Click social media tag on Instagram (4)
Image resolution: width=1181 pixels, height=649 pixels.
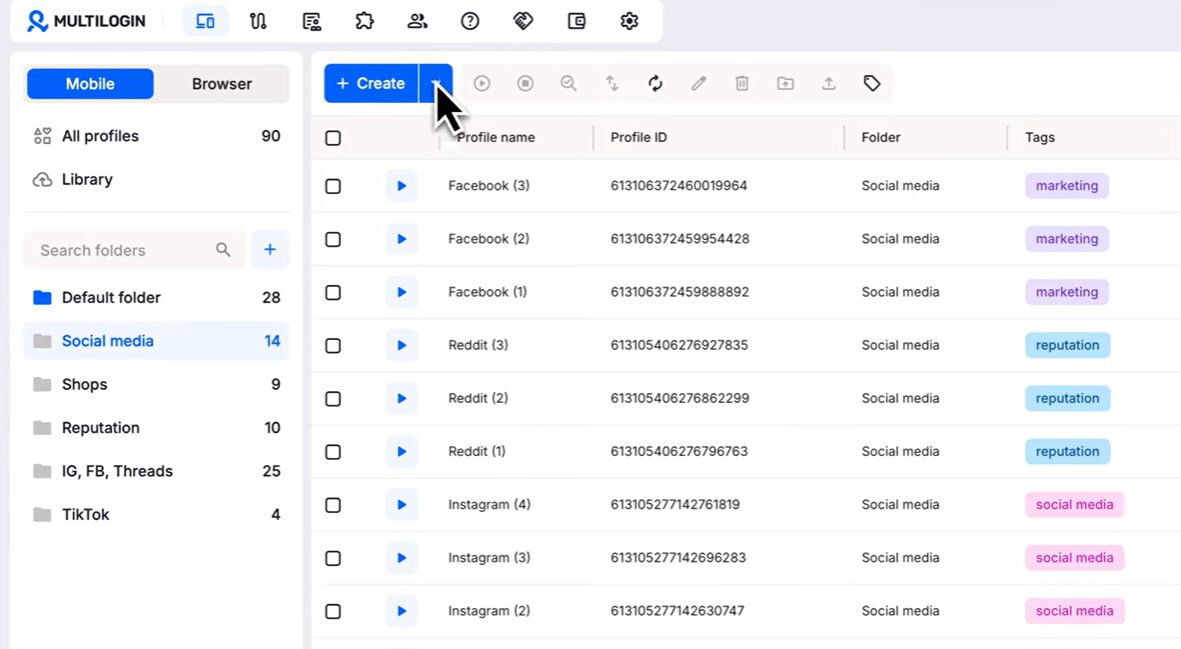1074,504
